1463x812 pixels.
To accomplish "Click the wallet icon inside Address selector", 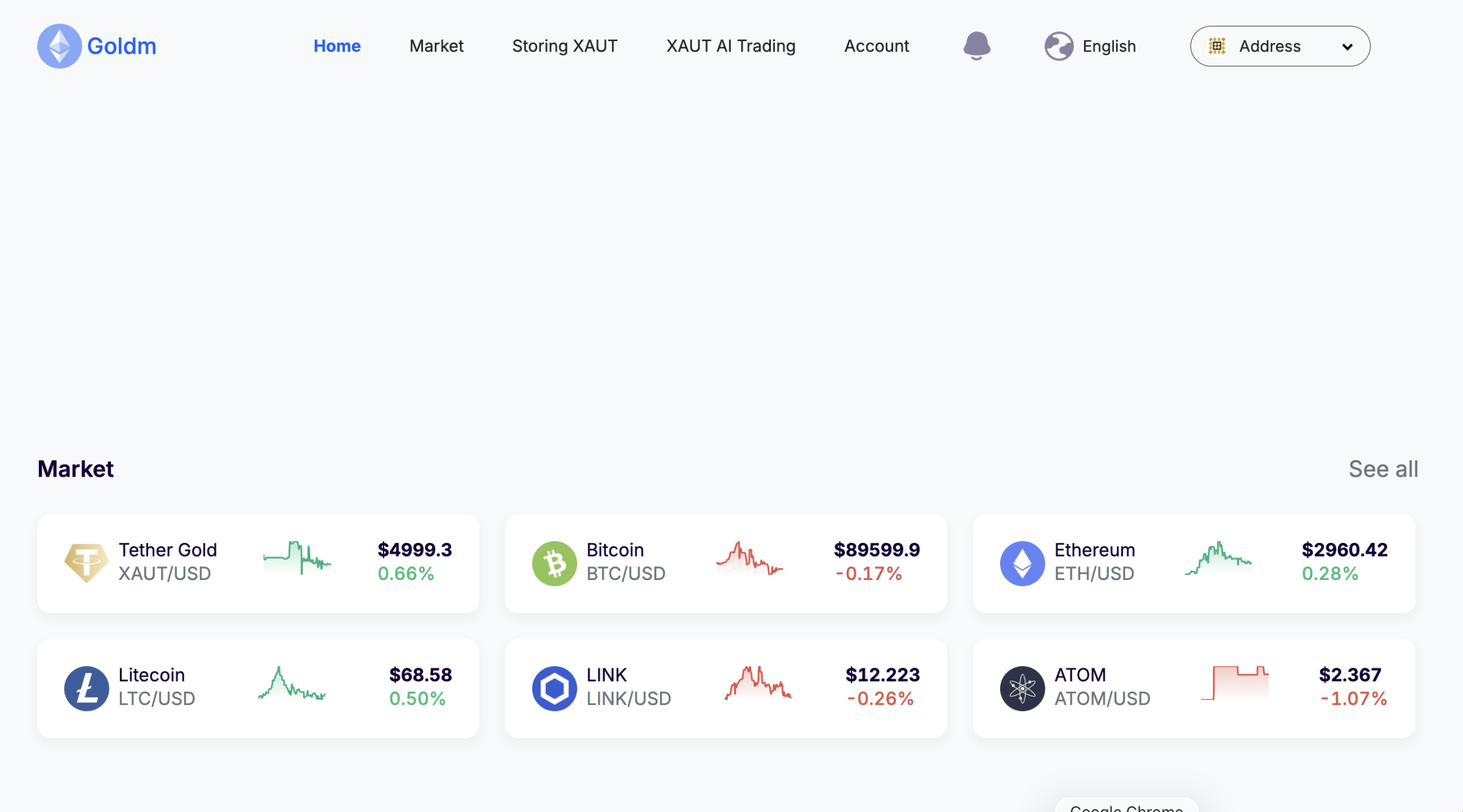I will (1218, 46).
